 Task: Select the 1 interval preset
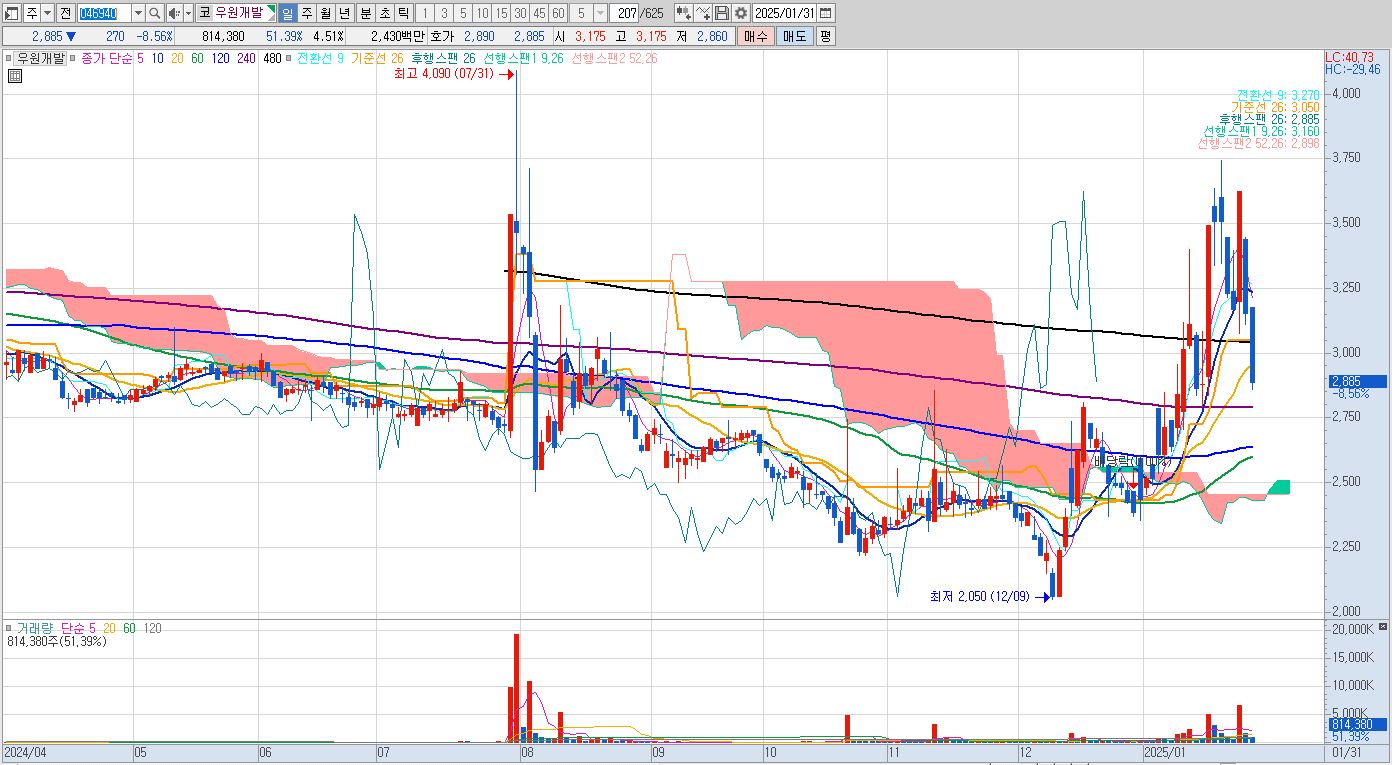pos(425,13)
